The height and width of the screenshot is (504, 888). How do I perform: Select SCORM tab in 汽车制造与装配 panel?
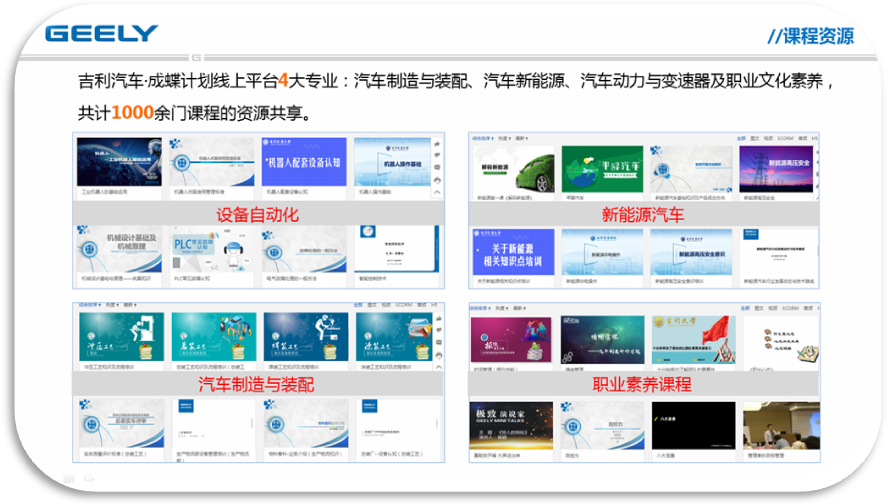coord(404,305)
